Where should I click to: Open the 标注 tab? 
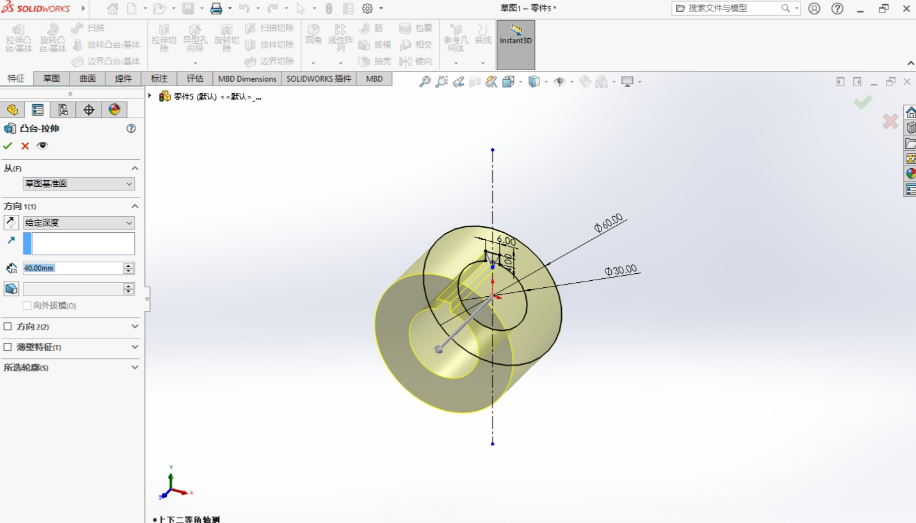[x=159, y=78]
